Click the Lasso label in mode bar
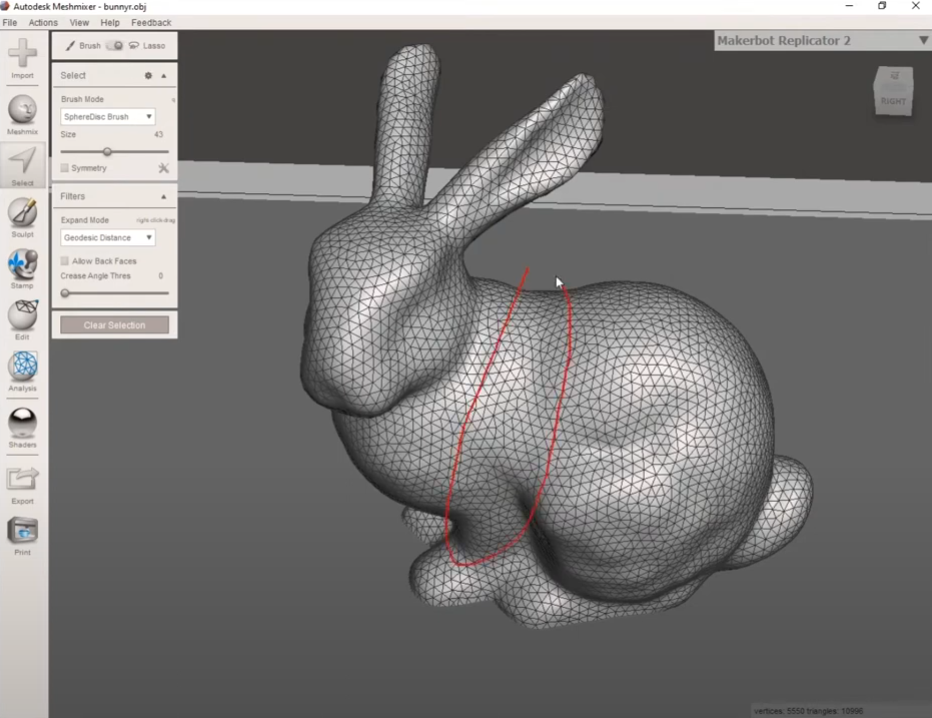 click(x=154, y=46)
